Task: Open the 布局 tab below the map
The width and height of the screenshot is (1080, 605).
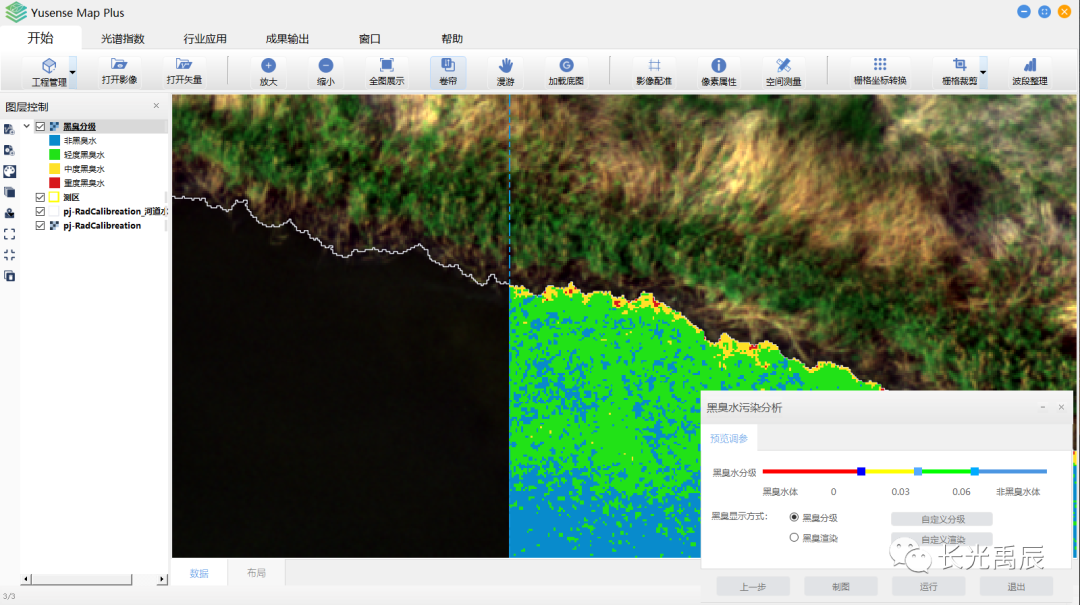Action: coord(256,573)
